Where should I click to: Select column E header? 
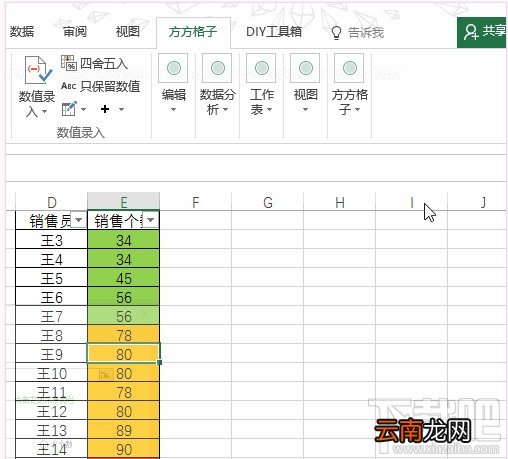[123, 202]
